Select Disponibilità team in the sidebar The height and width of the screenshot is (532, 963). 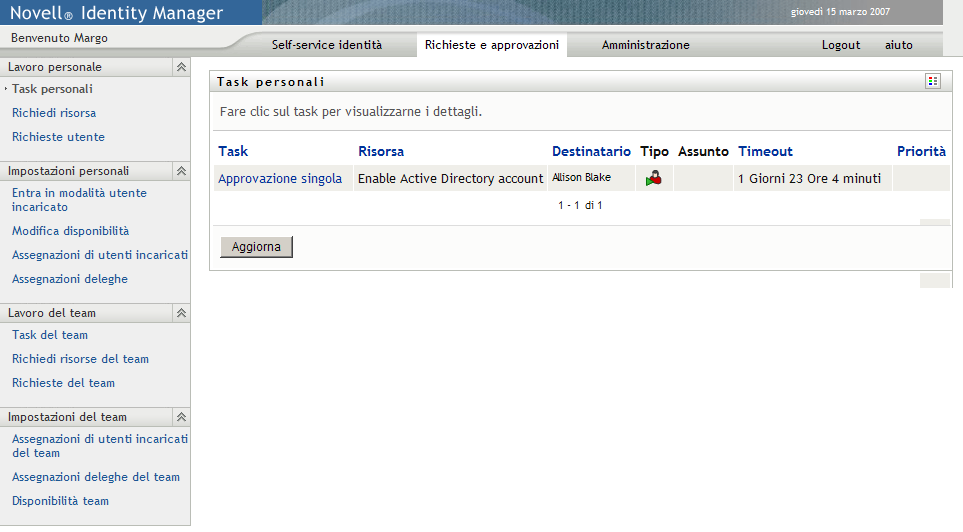60,501
